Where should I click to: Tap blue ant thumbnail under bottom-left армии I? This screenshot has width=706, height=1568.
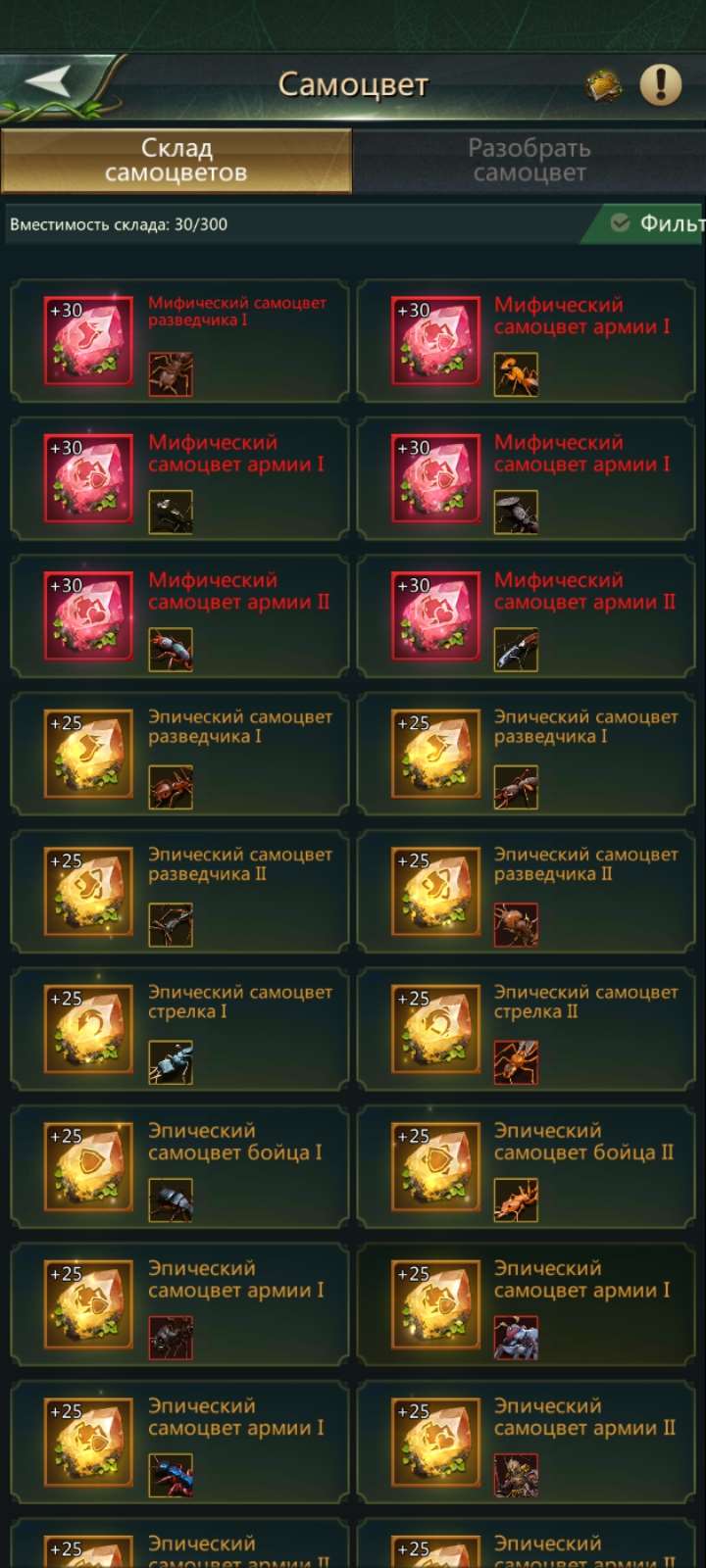pyautogui.click(x=171, y=1476)
